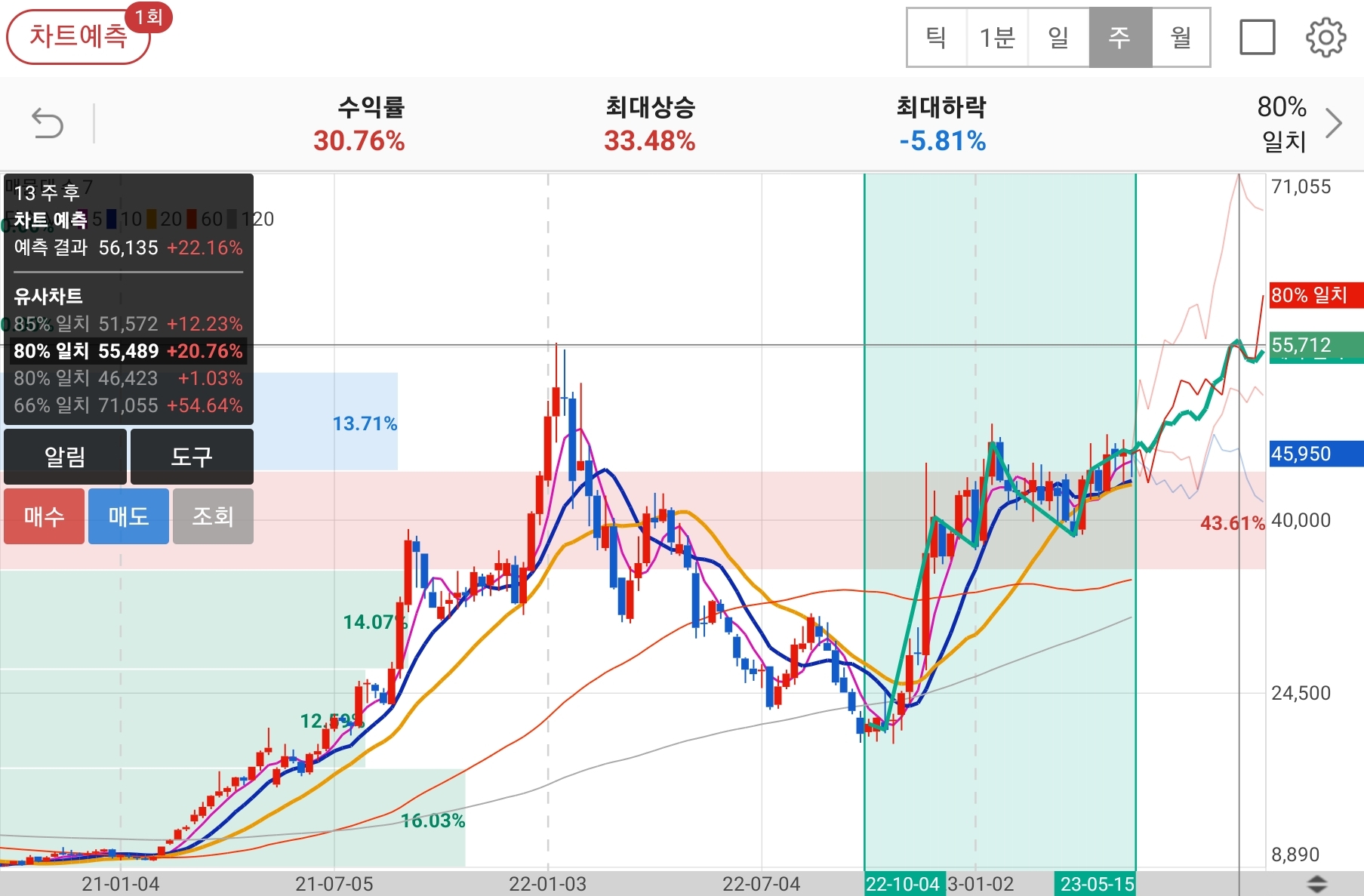1364x896 pixels.
Task: Select the 80% 일치 46,423 row
Action: click(128, 378)
